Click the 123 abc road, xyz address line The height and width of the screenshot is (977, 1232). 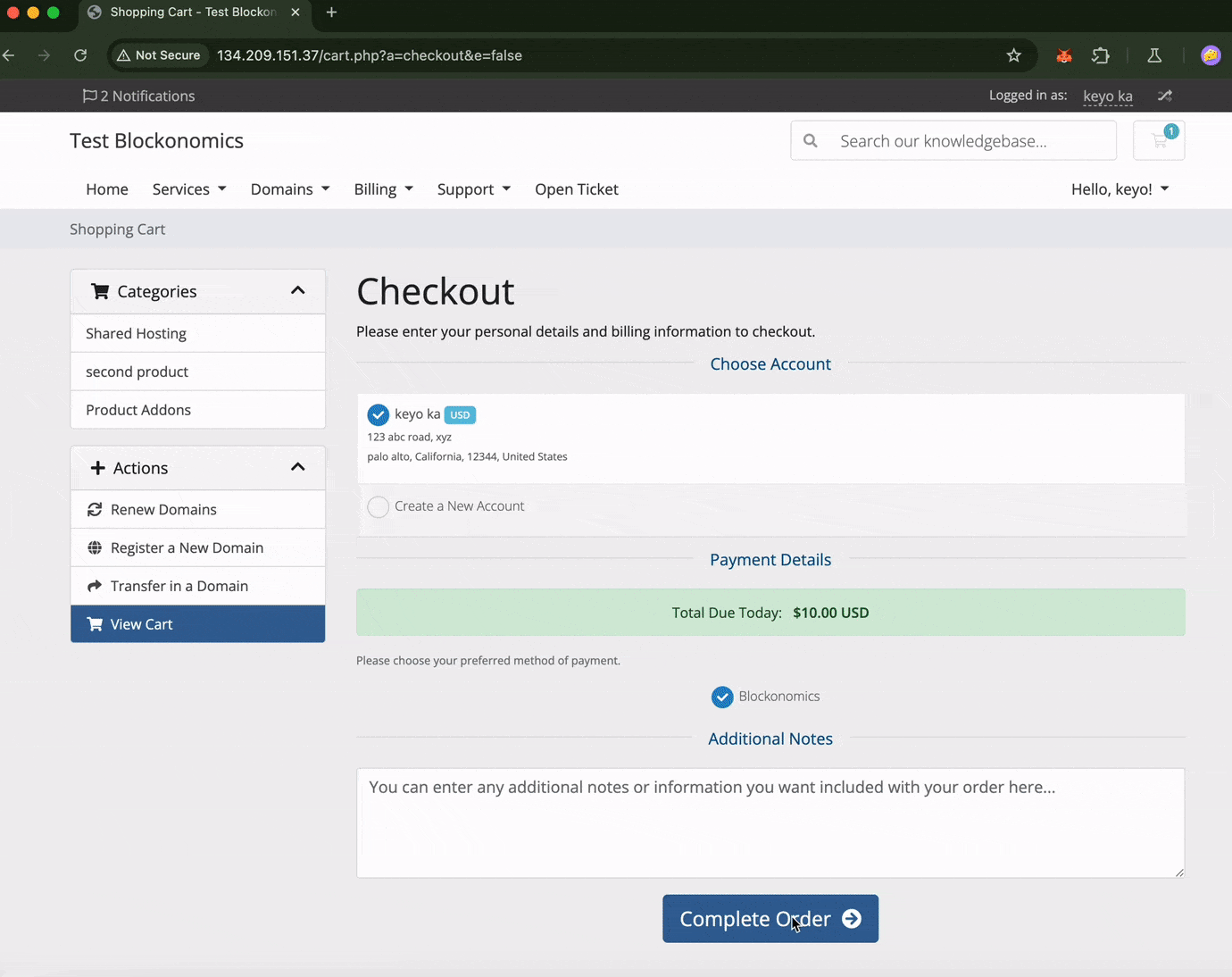[x=410, y=437]
